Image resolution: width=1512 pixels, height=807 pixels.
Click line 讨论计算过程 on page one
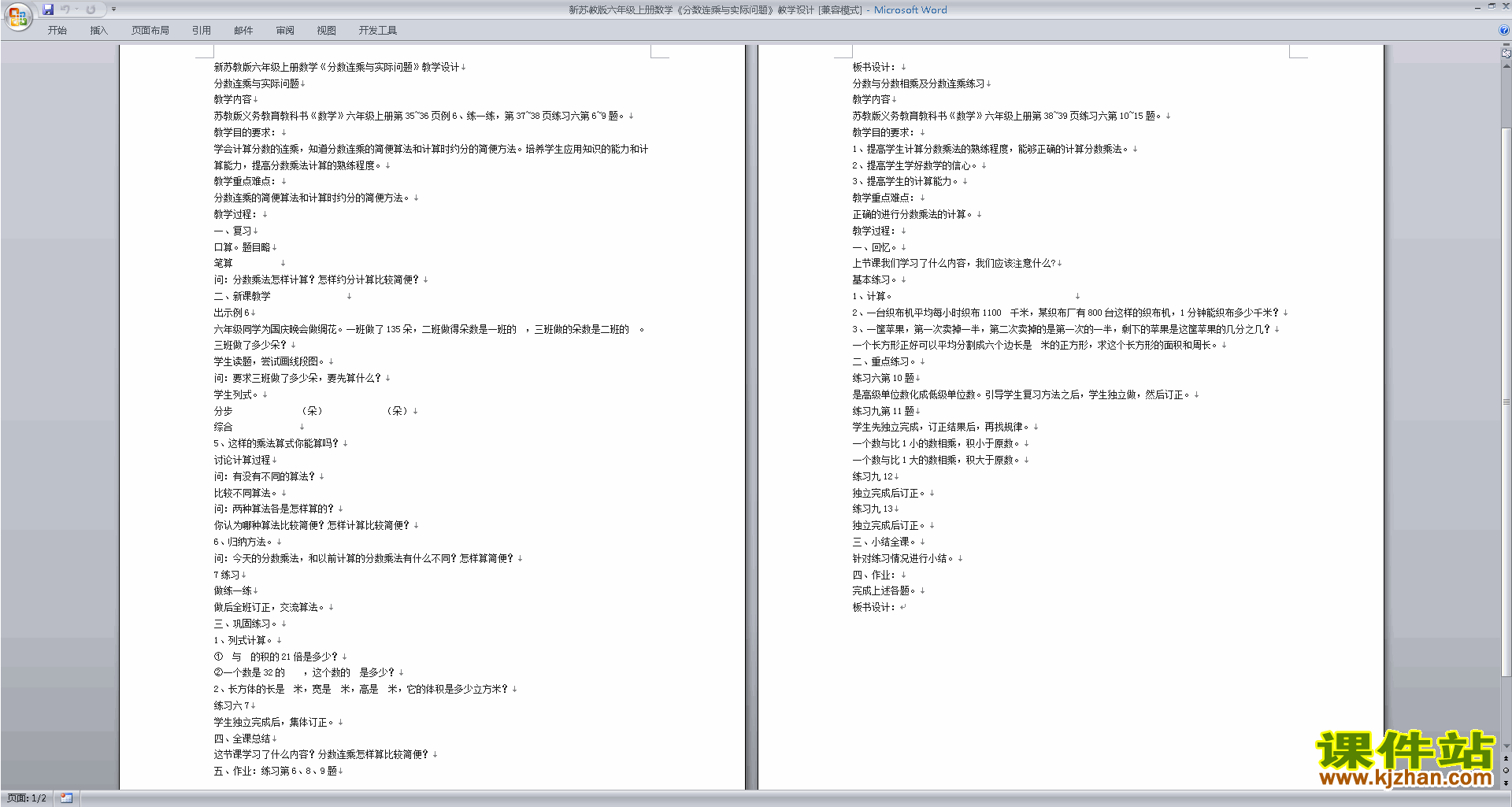tap(242, 461)
